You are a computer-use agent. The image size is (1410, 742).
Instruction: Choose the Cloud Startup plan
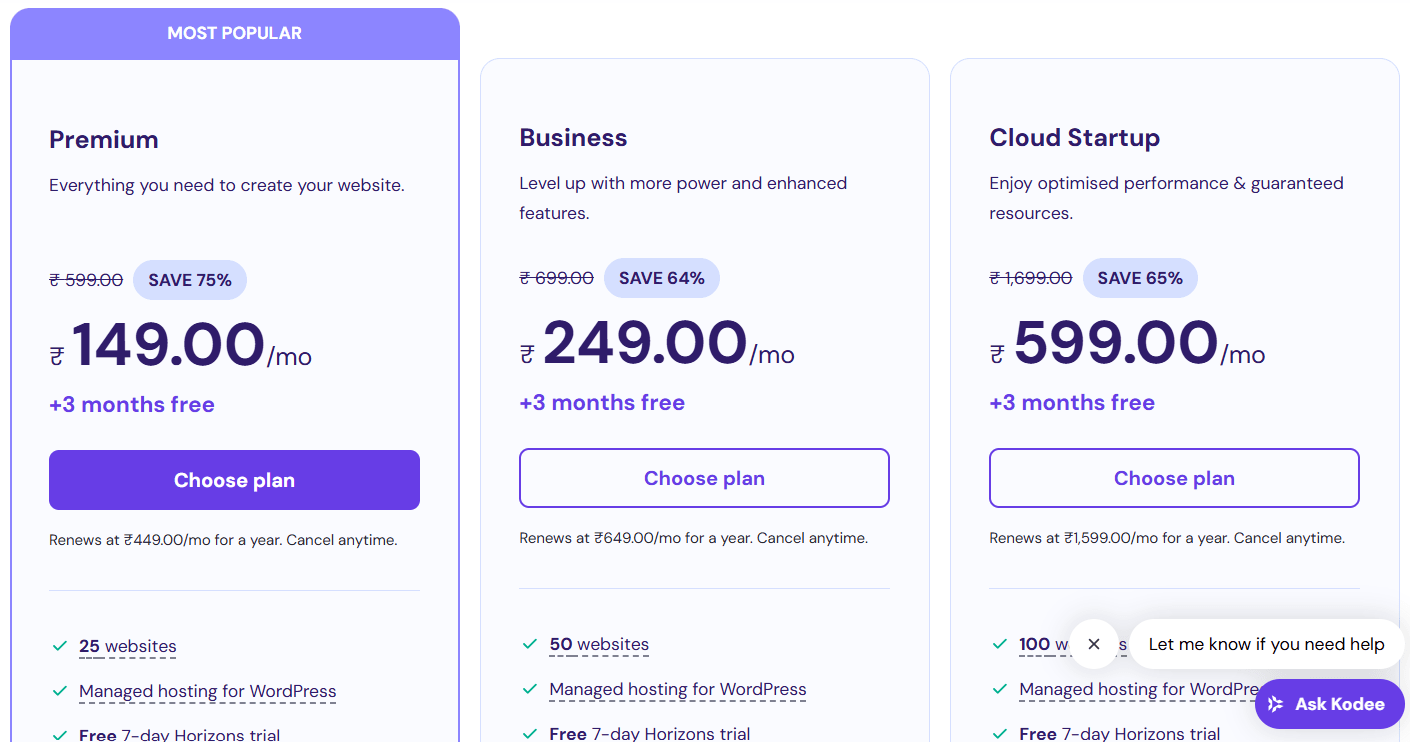click(1174, 478)
